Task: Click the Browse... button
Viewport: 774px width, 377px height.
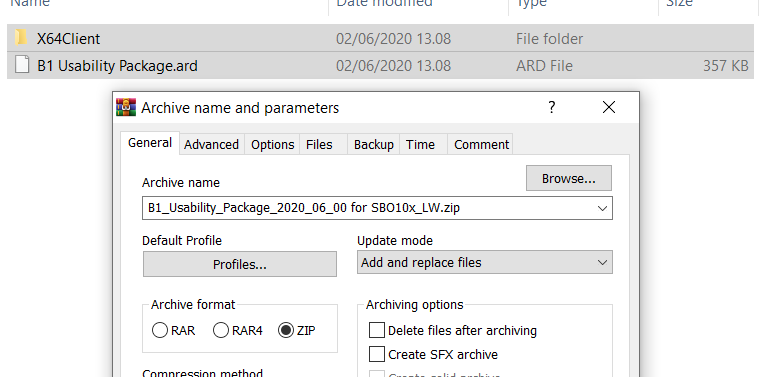Action: [569, 178]
